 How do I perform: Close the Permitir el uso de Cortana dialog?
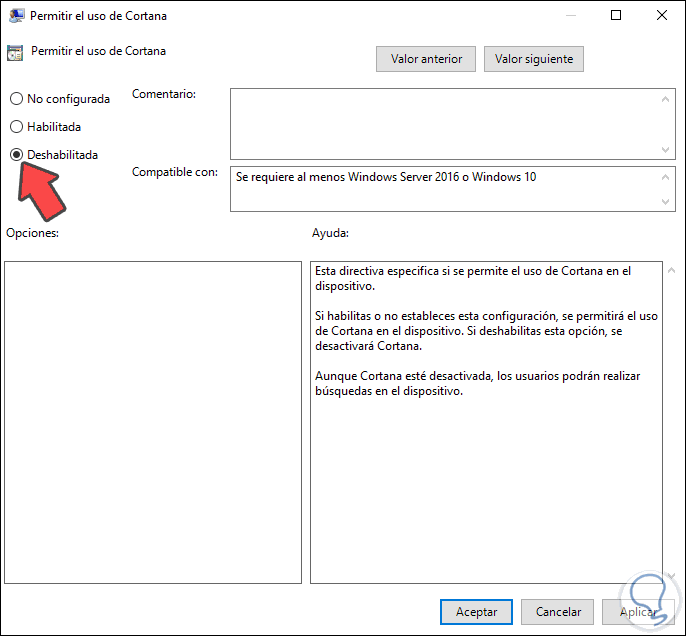[662, 15]
